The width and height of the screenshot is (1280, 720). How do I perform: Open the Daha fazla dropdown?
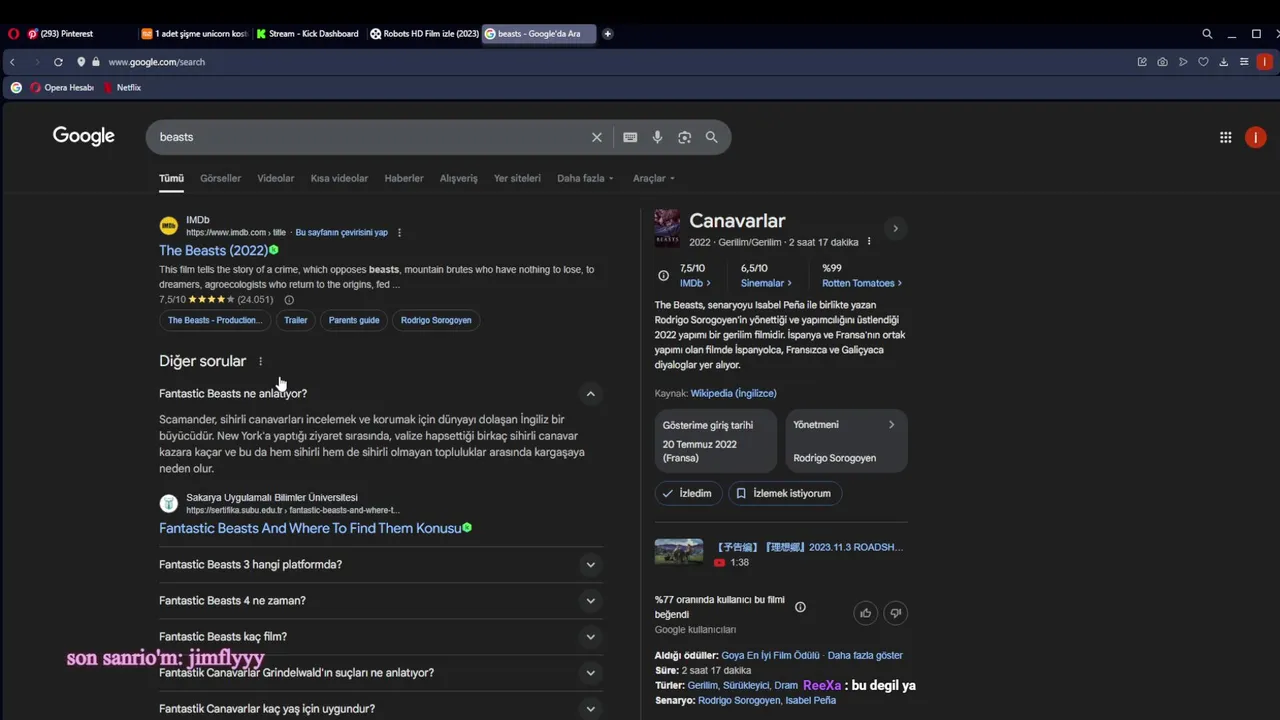tap(586, 178)
